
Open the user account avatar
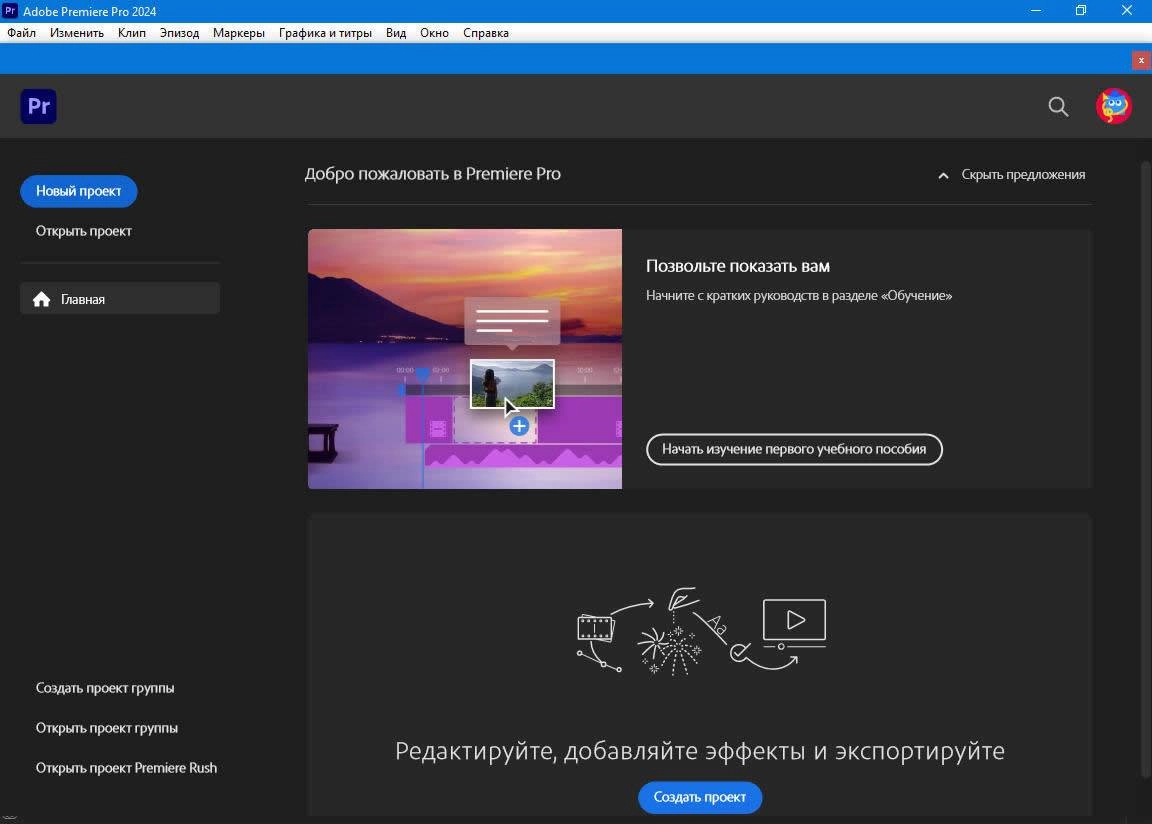coord(1114,106)
